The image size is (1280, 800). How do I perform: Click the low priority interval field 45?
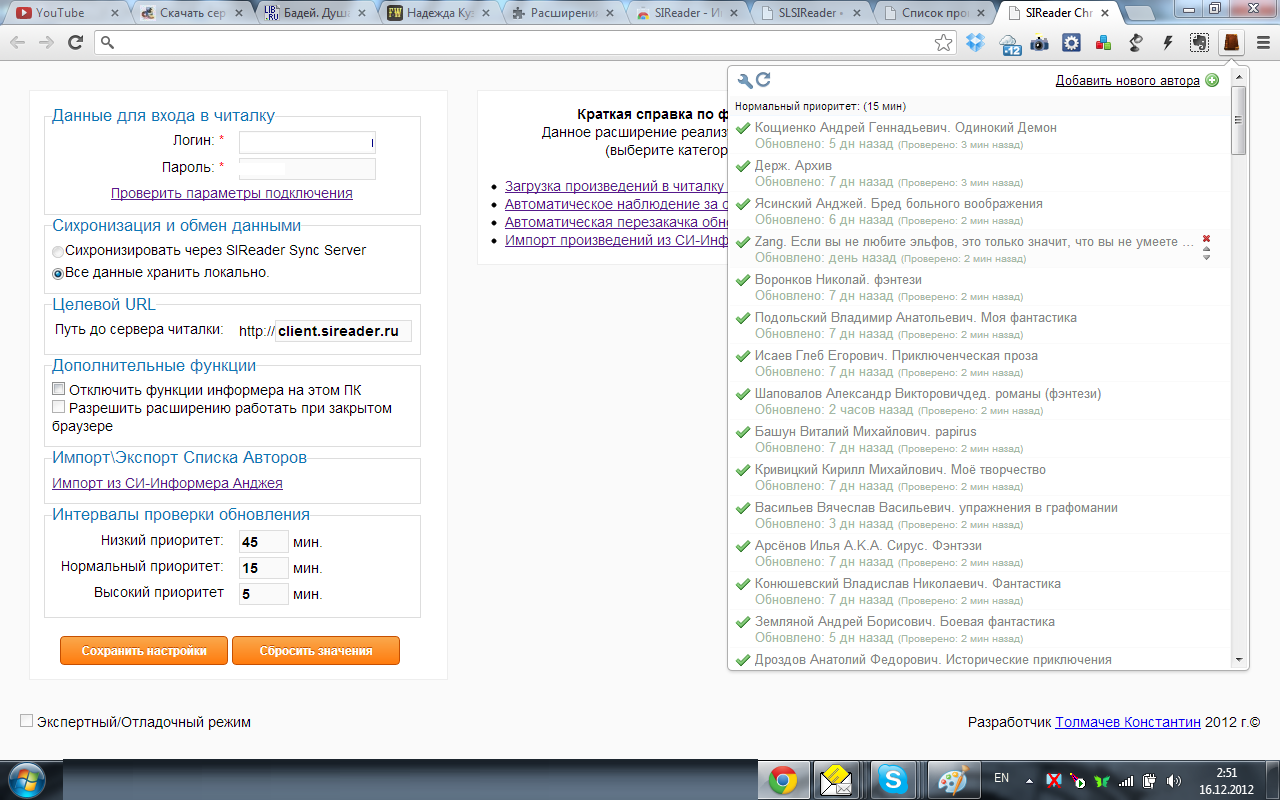pos(264,542)
